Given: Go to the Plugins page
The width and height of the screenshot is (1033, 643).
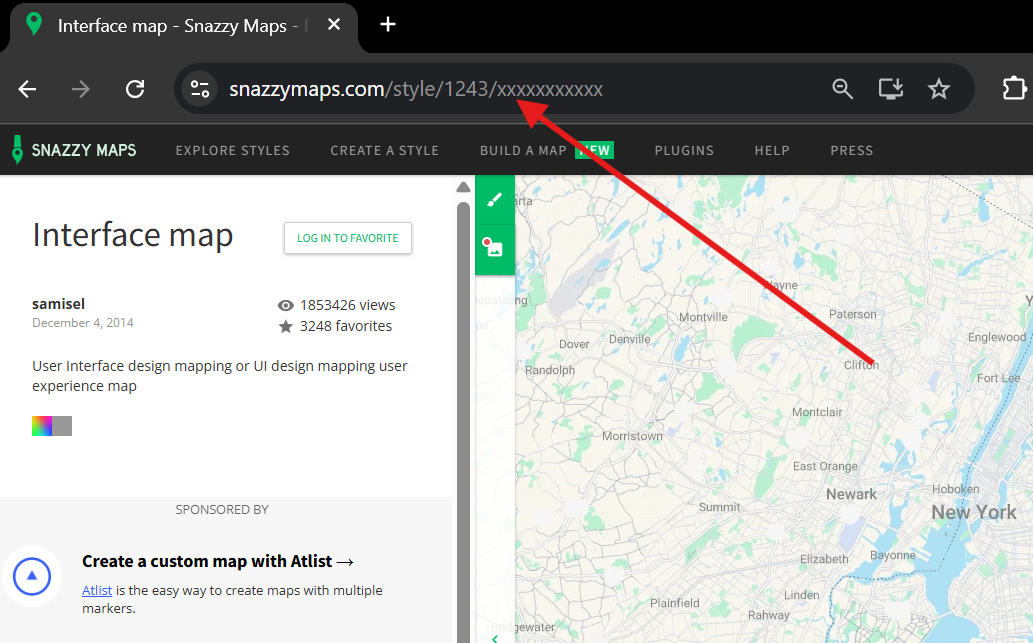Looking at the screenshot, I should tap(684, 150).
